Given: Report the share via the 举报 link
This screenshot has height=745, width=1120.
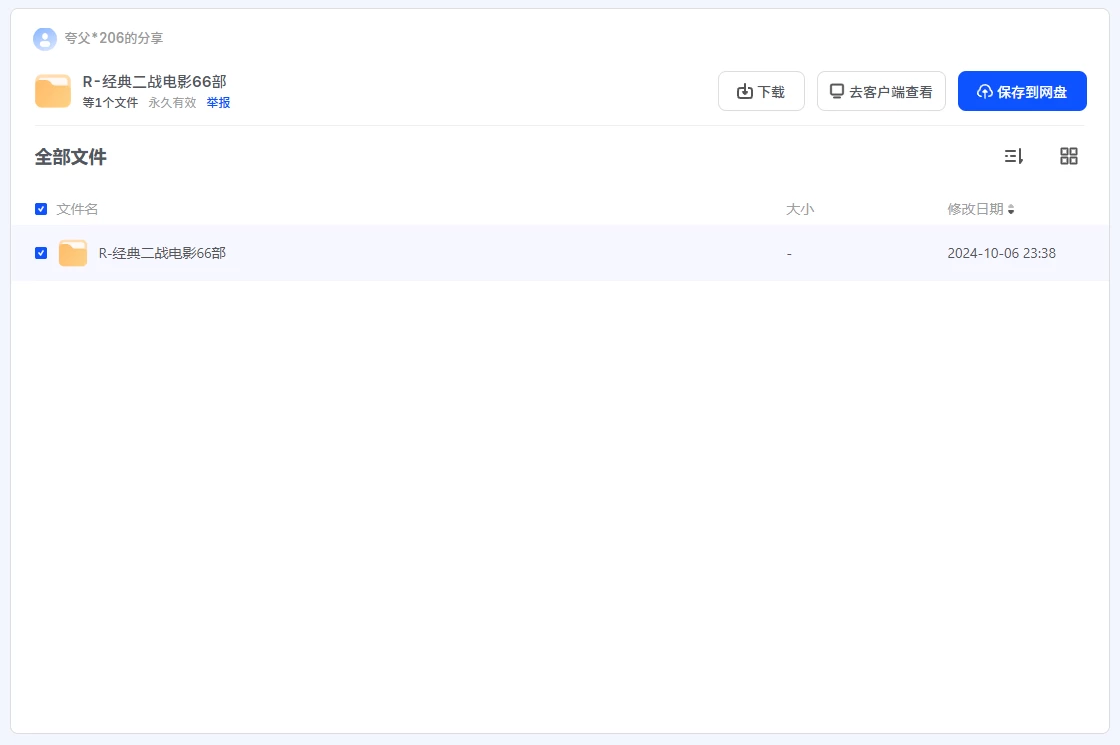Looking at the screenshot, I should (x=218, y=103).
